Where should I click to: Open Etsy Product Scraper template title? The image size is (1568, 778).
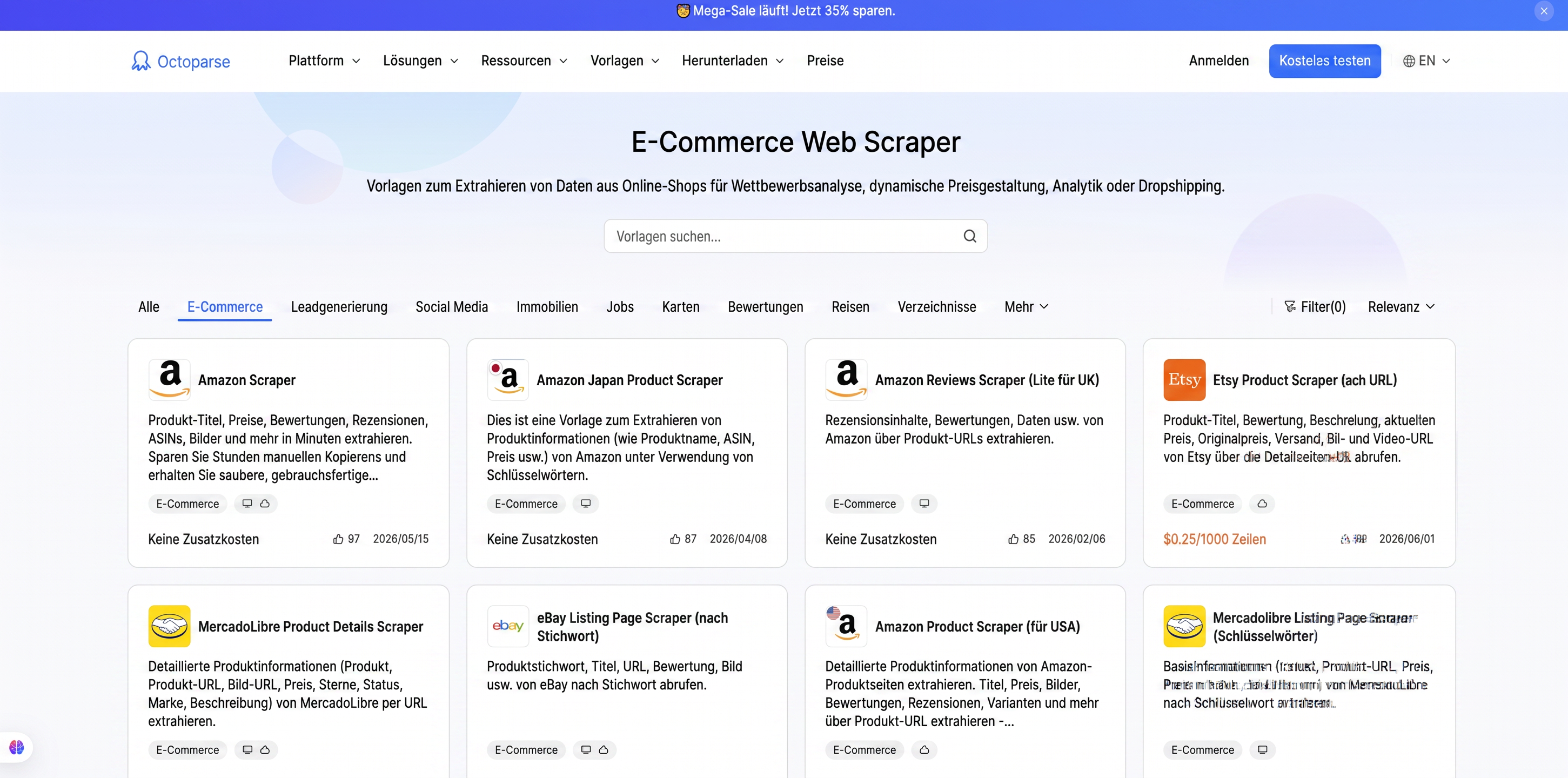(1304, 380)
